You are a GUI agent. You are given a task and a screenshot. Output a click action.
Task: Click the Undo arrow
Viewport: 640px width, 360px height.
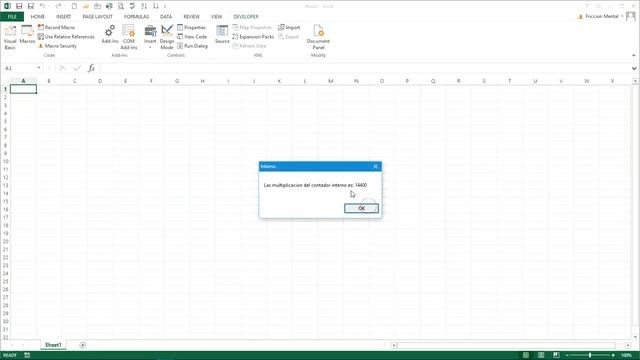pos(42,6)
